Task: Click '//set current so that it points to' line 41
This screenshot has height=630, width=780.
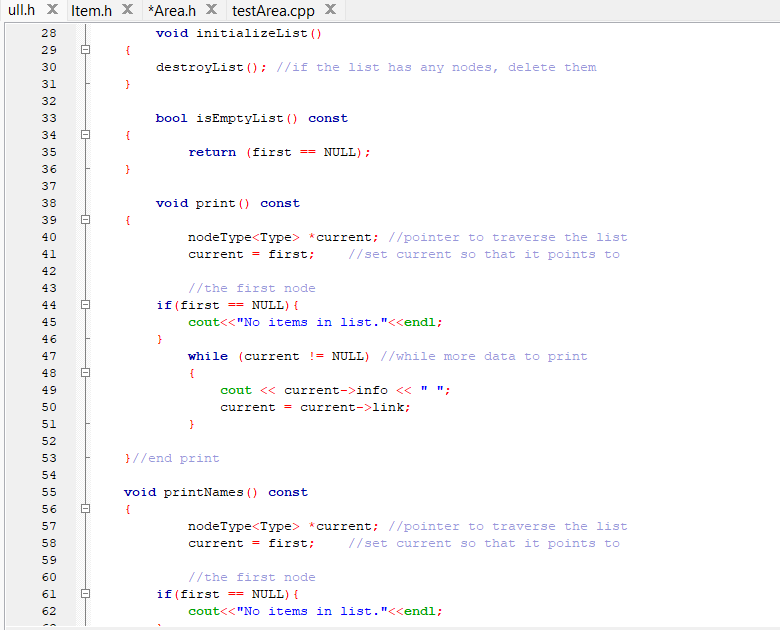Action: pyautogui.click(x=484, y=254)
